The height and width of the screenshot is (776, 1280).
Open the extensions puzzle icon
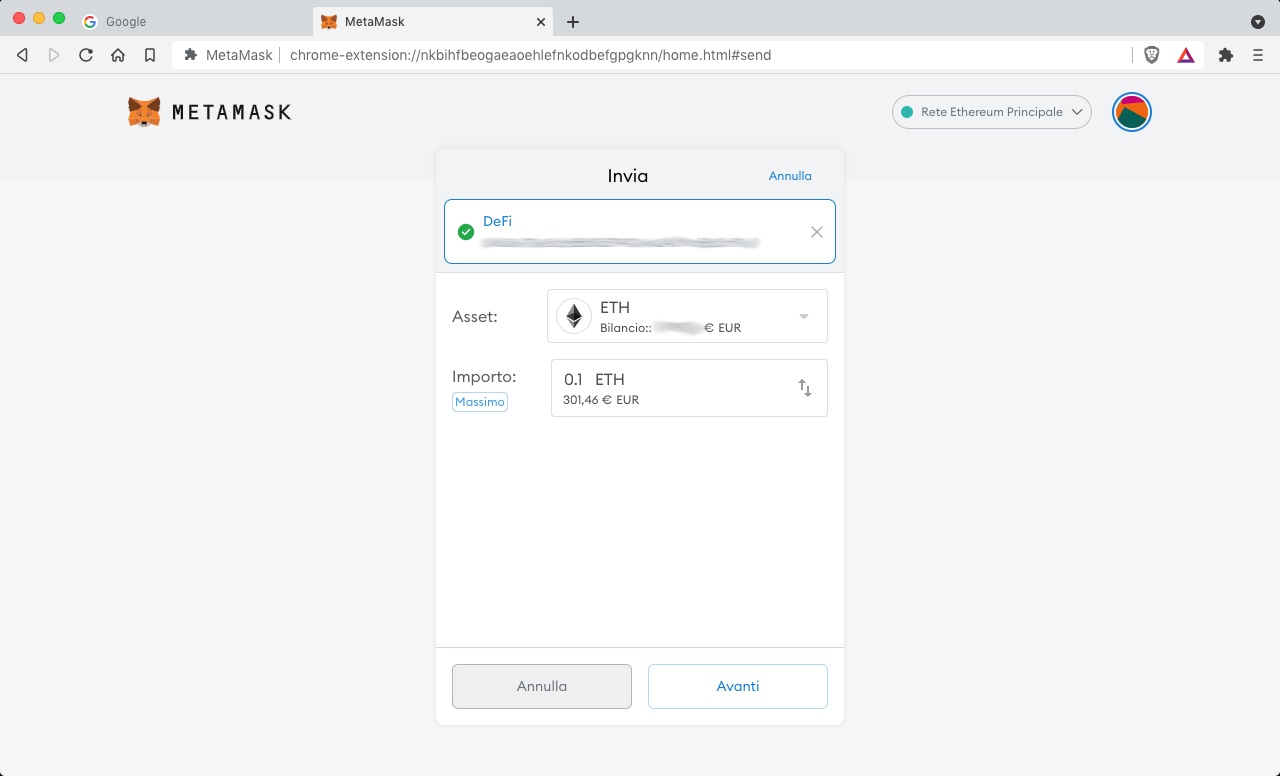coord(1226,55)
